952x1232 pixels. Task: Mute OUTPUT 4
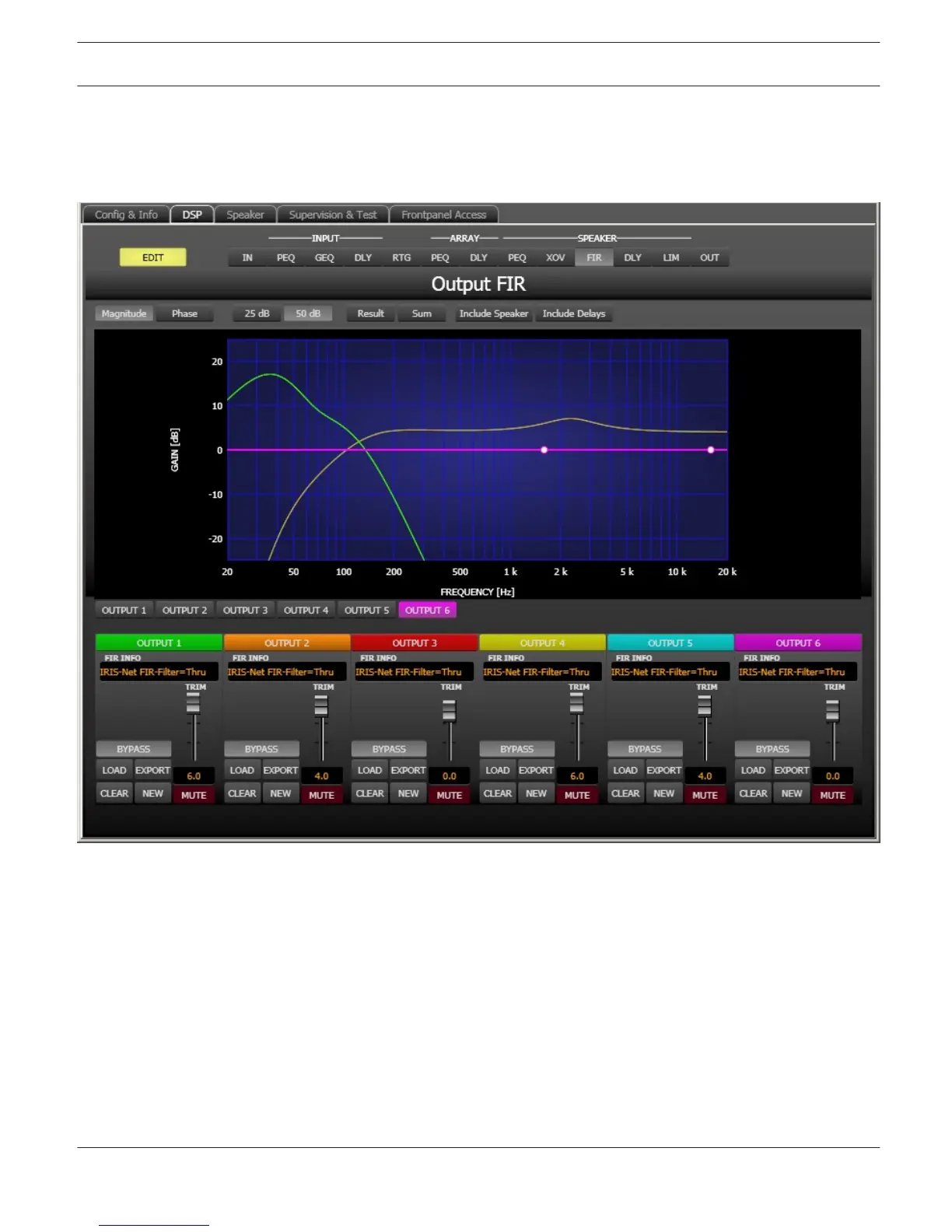(577, 795)
